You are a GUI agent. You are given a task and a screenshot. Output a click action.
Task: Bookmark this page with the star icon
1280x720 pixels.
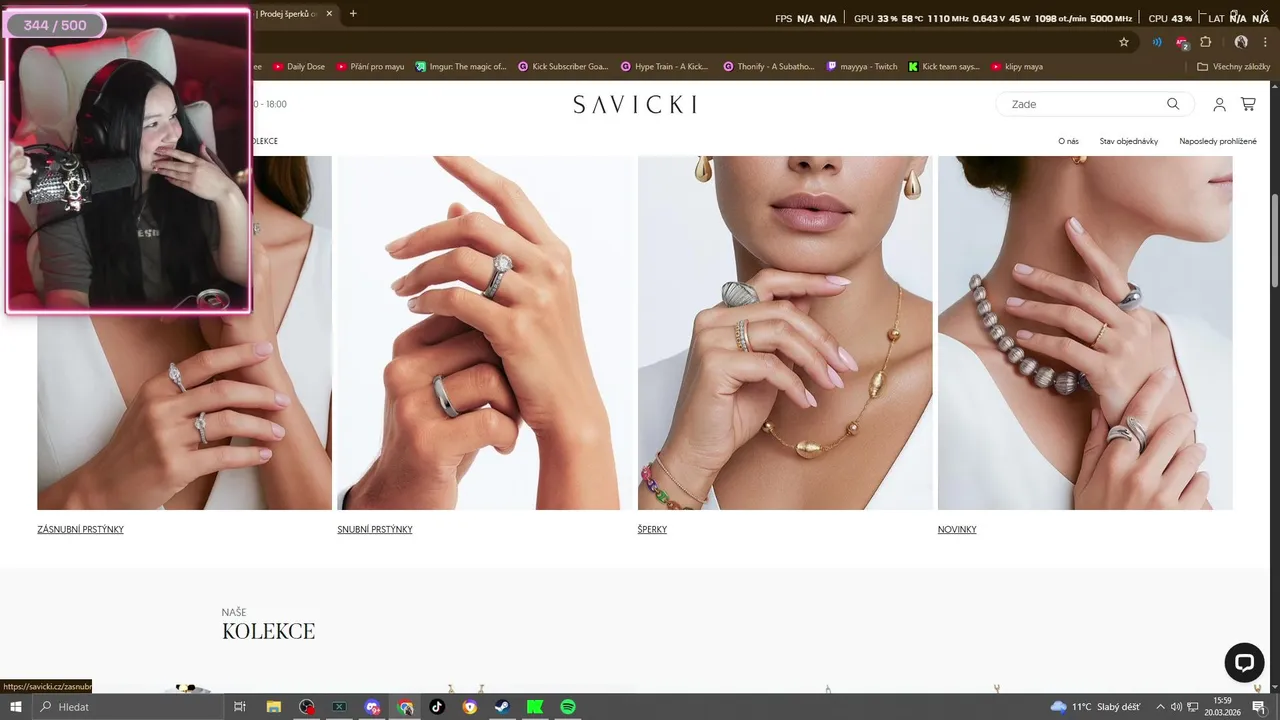click(1124, 42)
